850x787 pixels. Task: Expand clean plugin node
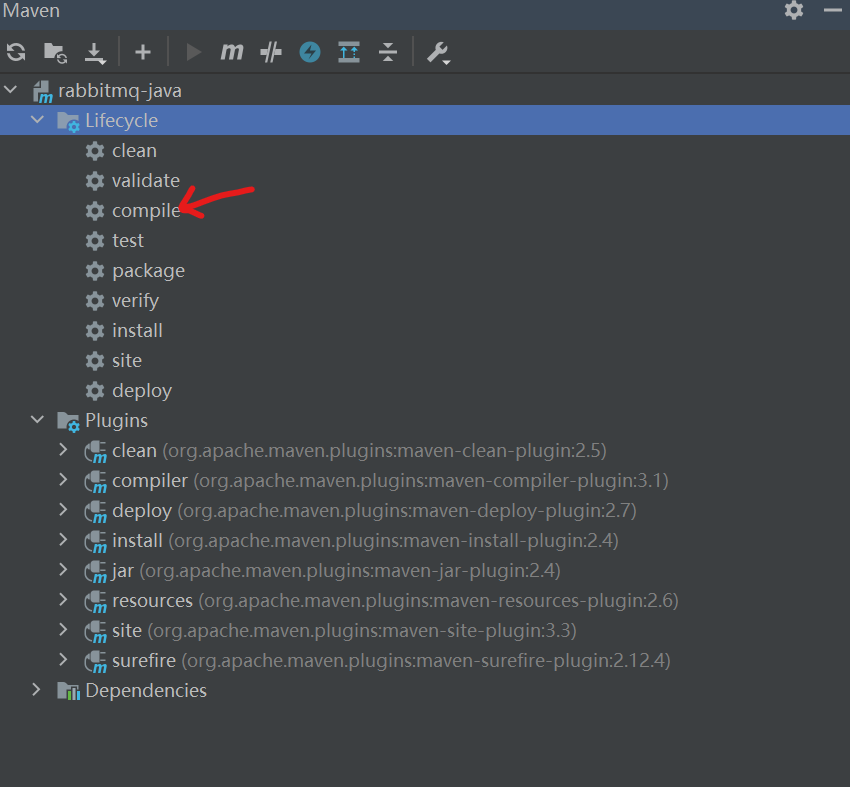63,449
